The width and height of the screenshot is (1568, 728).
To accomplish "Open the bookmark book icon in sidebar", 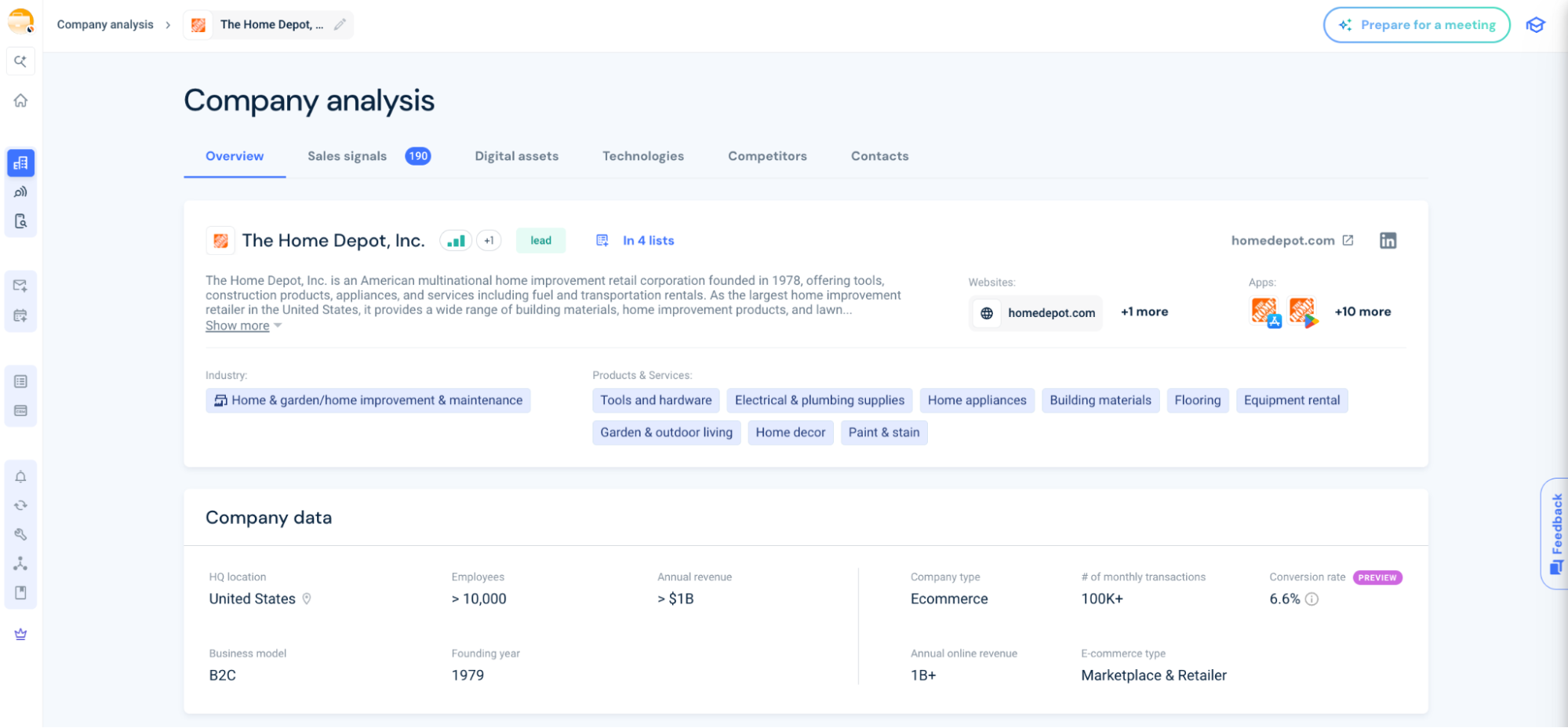I will click(x=20, y=592).
